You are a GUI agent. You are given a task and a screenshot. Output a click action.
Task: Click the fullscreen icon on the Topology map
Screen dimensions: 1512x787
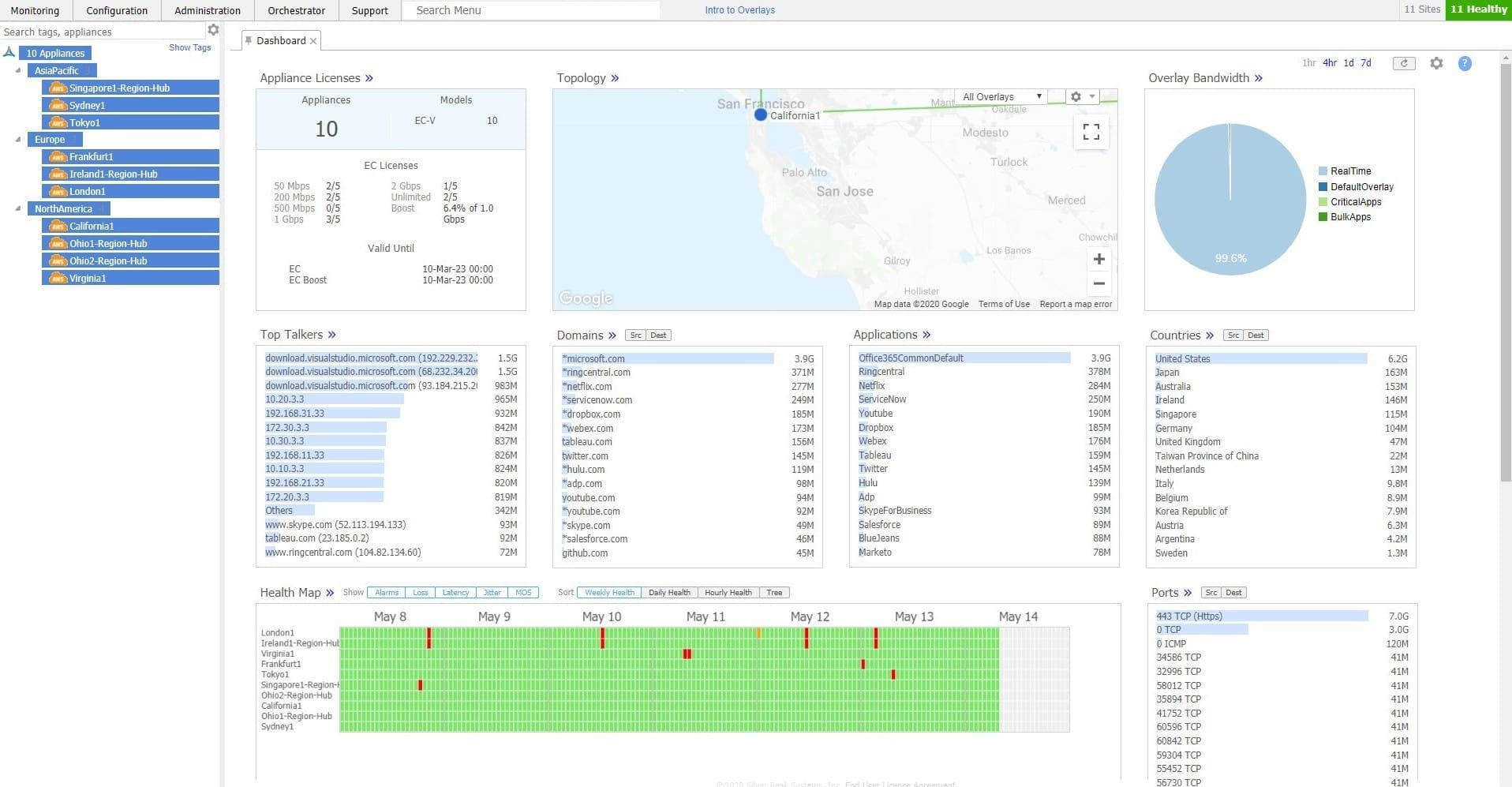[x=1091, y=132]
